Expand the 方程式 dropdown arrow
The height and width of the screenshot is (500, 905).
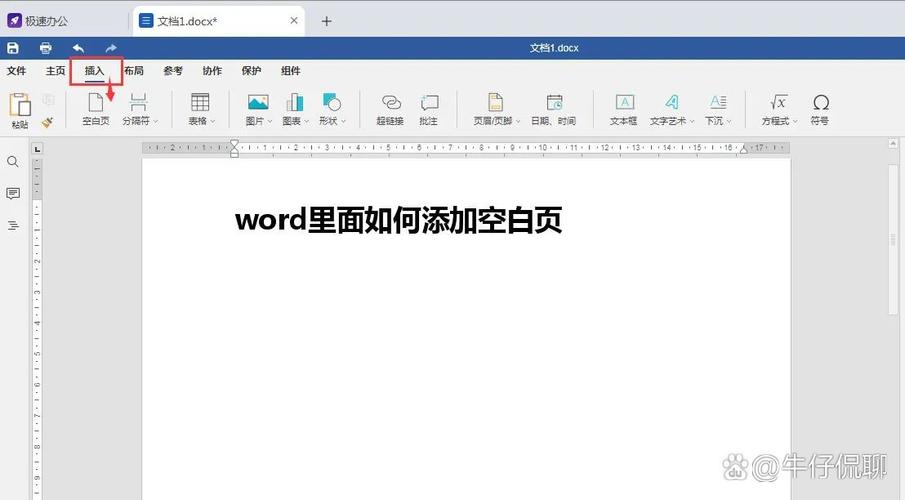tap(795, 121)
